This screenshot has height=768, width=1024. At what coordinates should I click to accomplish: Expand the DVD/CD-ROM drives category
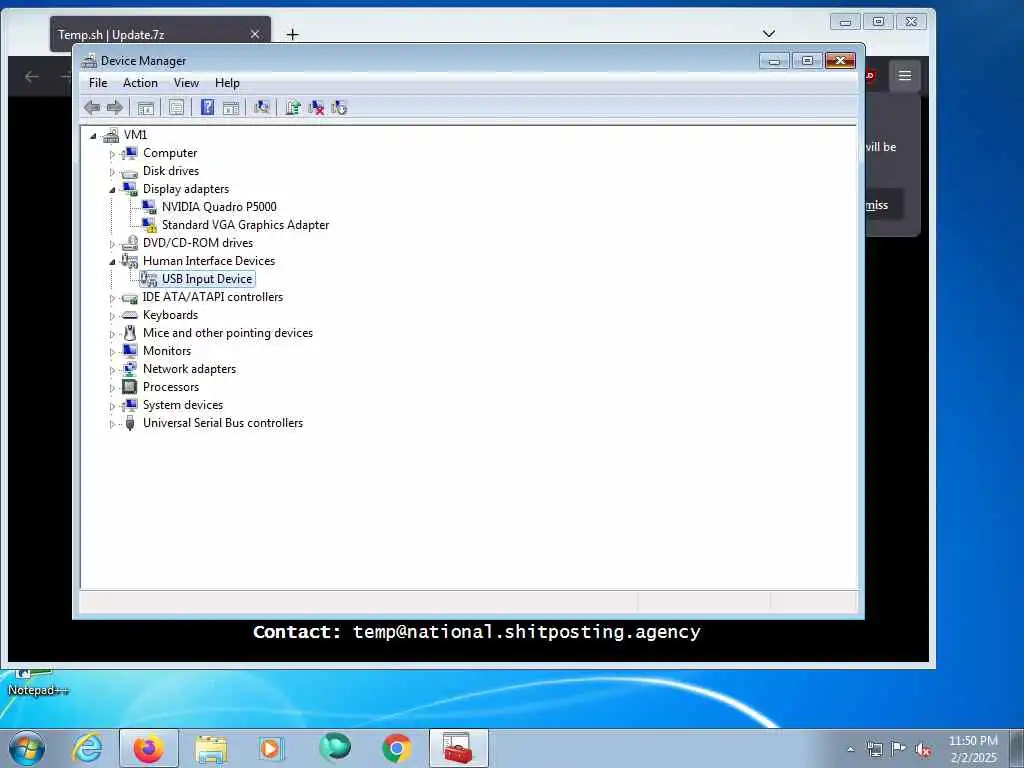[112, 244]
